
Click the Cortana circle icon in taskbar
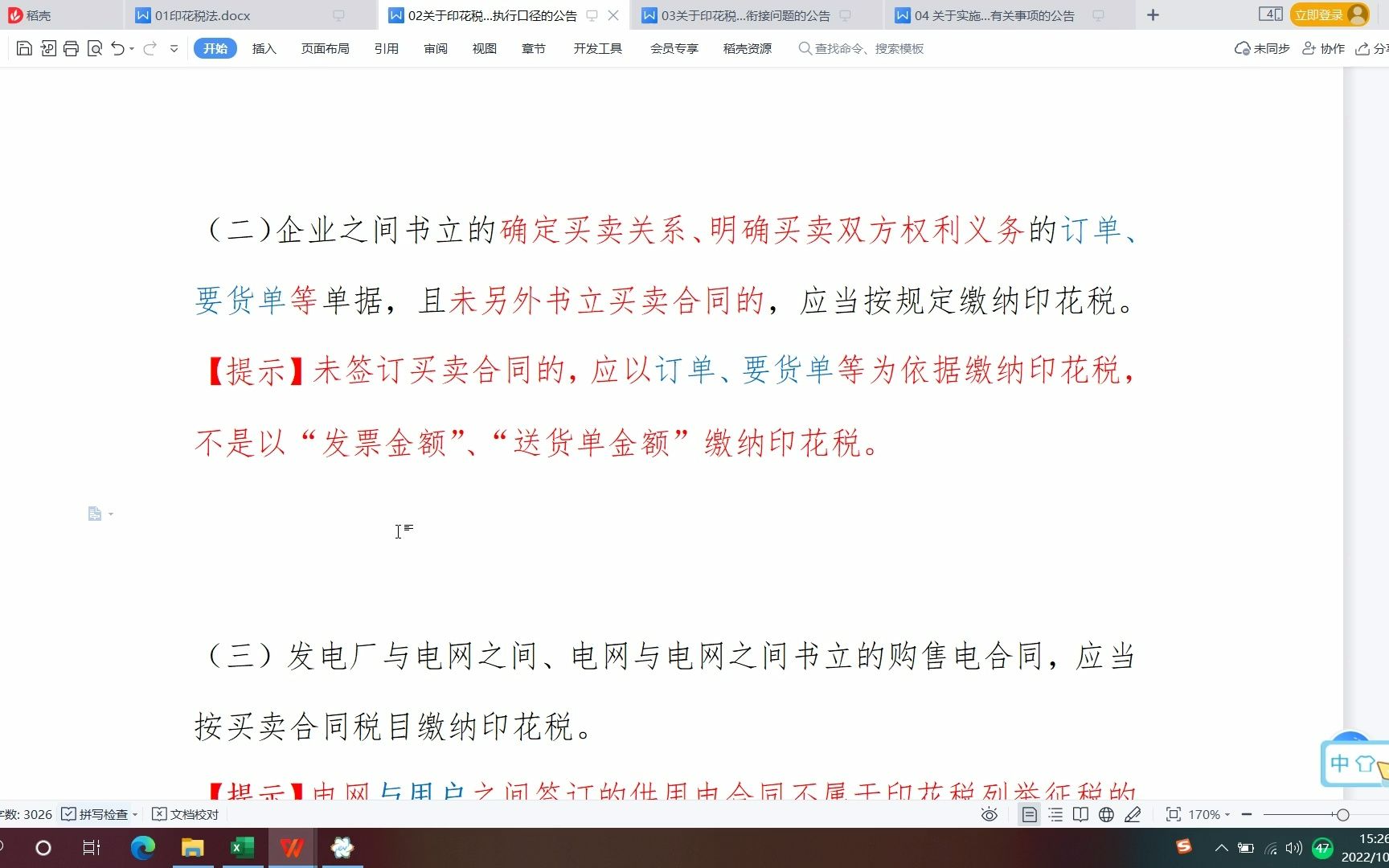(43, 848)
